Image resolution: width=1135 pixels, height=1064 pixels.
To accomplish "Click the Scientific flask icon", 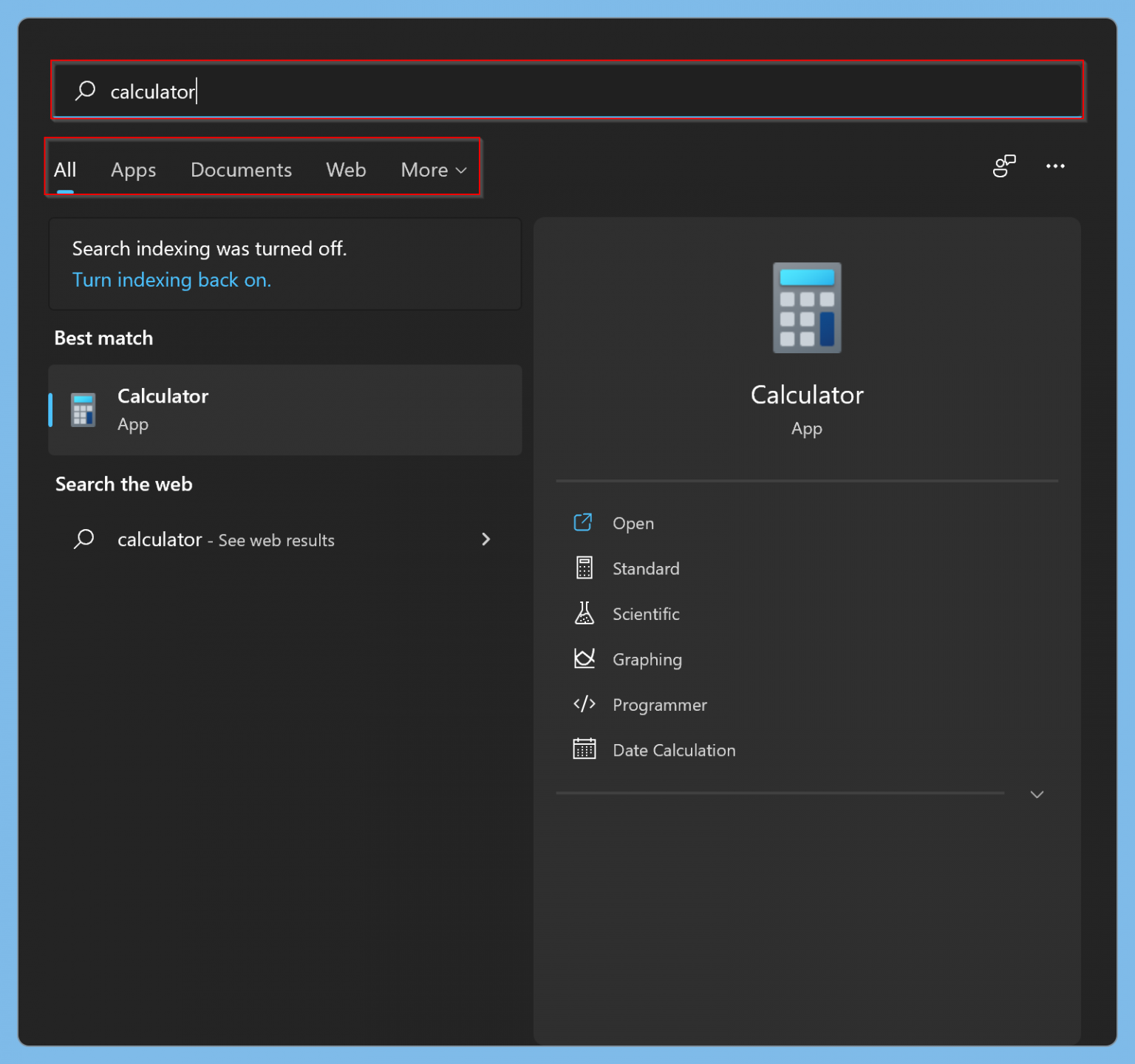I will point(584,613).
